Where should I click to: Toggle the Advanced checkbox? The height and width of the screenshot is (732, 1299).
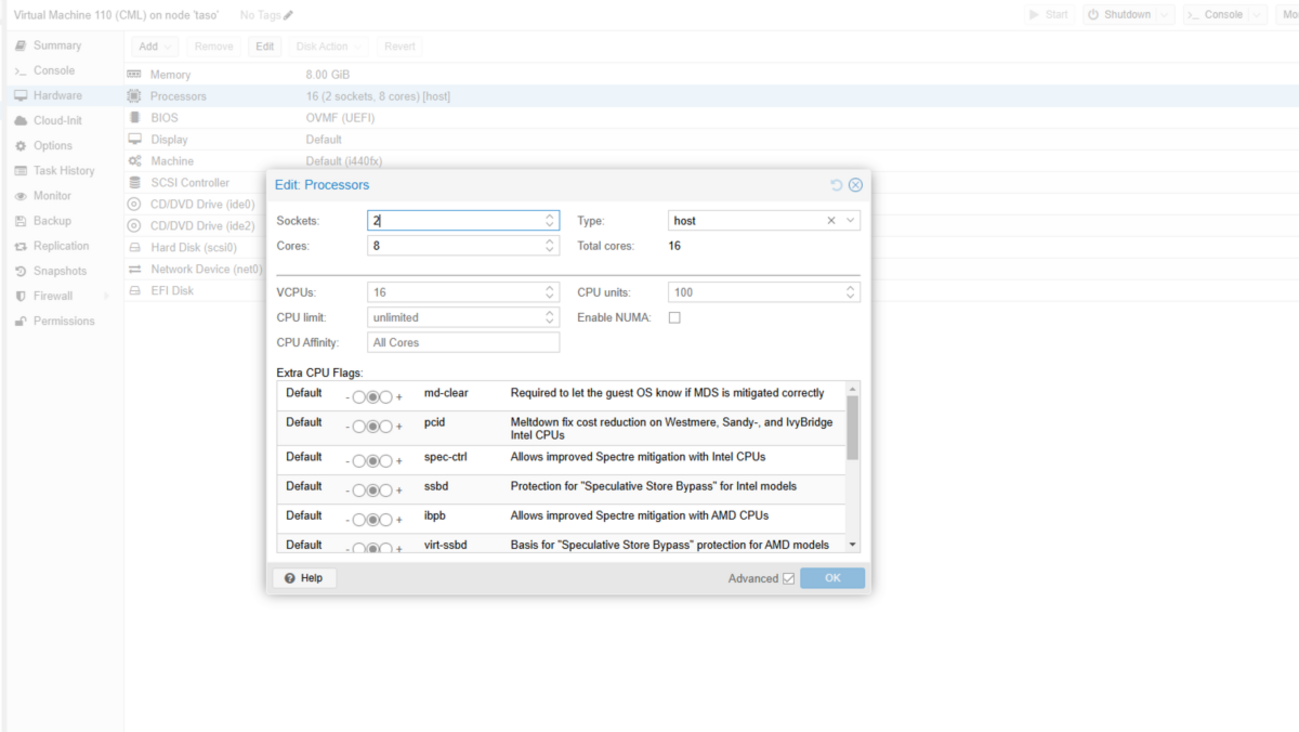[x=788, y=578]
